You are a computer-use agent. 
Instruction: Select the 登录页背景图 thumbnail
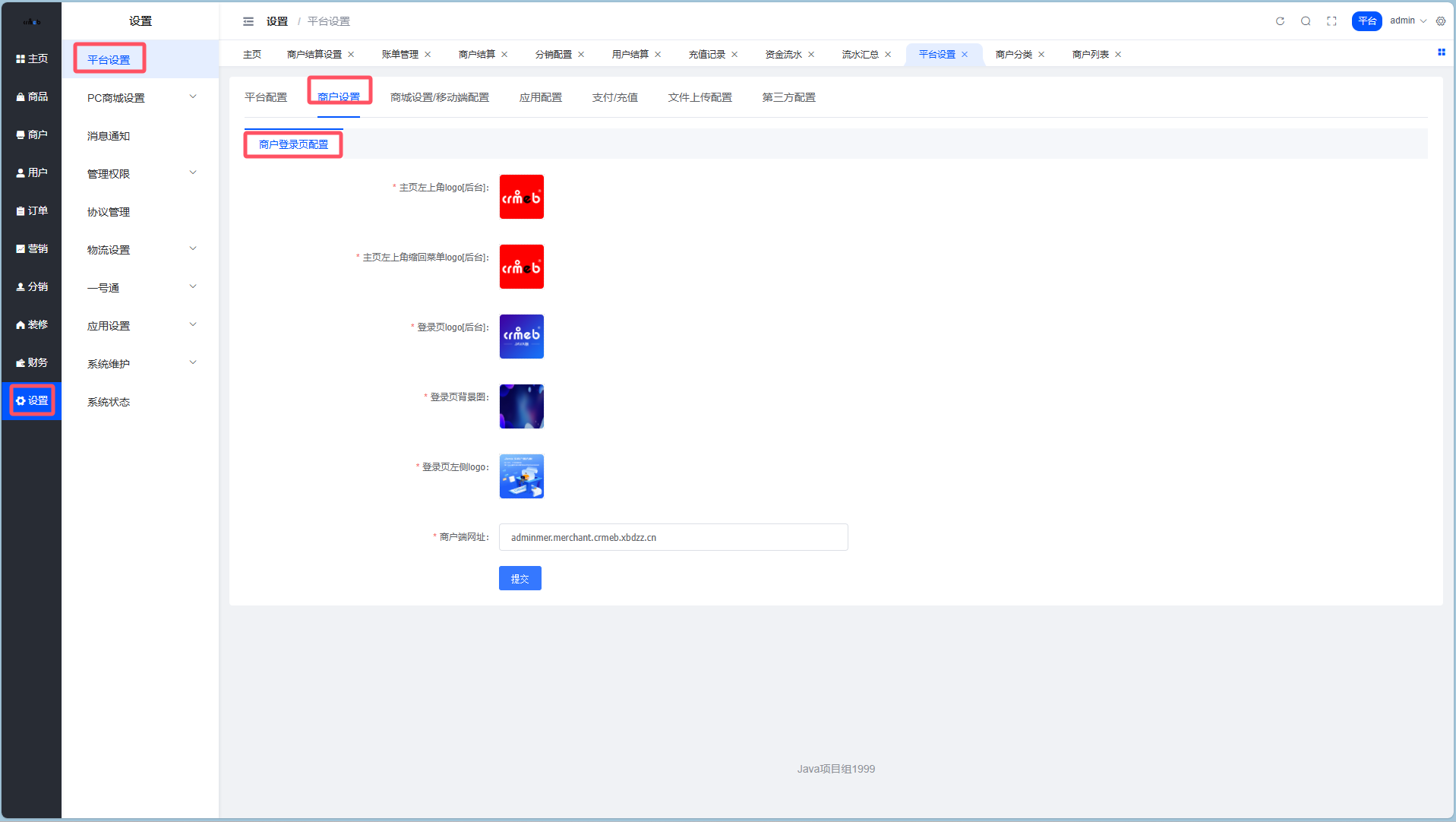tap(521, 406)
